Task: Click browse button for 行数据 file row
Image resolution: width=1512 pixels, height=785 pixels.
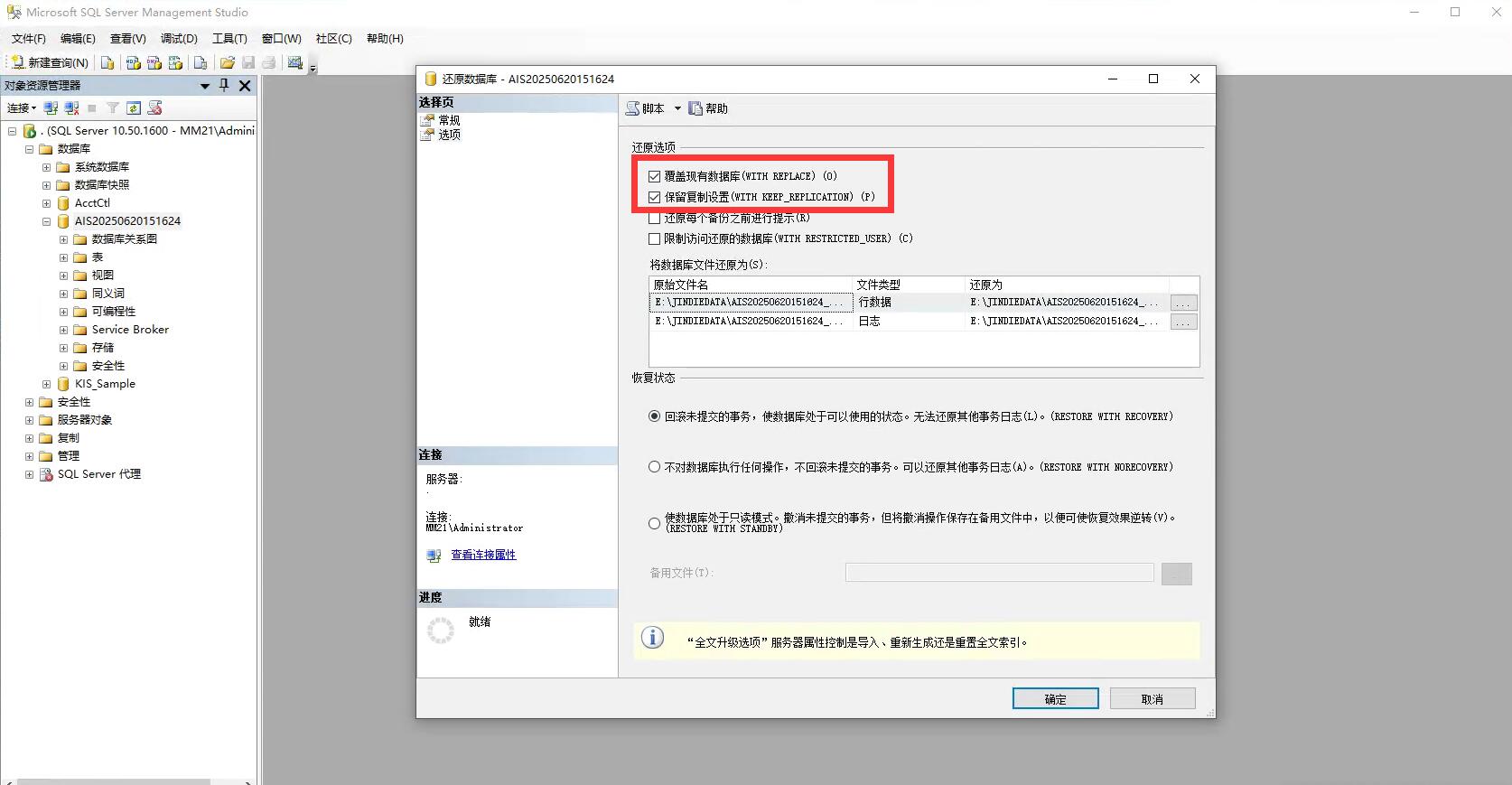Action: 1183,303
